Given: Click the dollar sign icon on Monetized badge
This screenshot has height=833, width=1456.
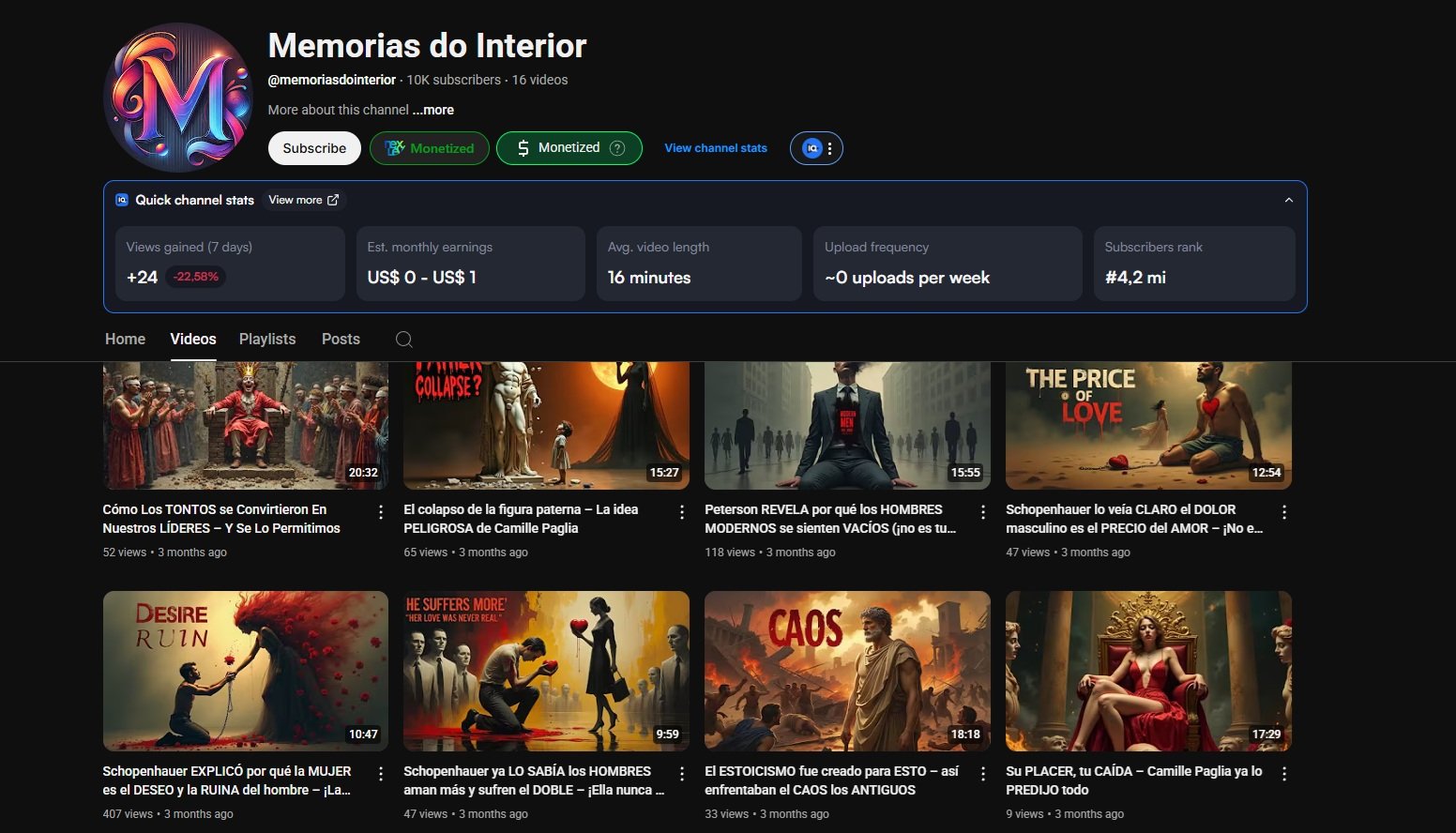Looking at the screenshot, I should click(523, 148).
